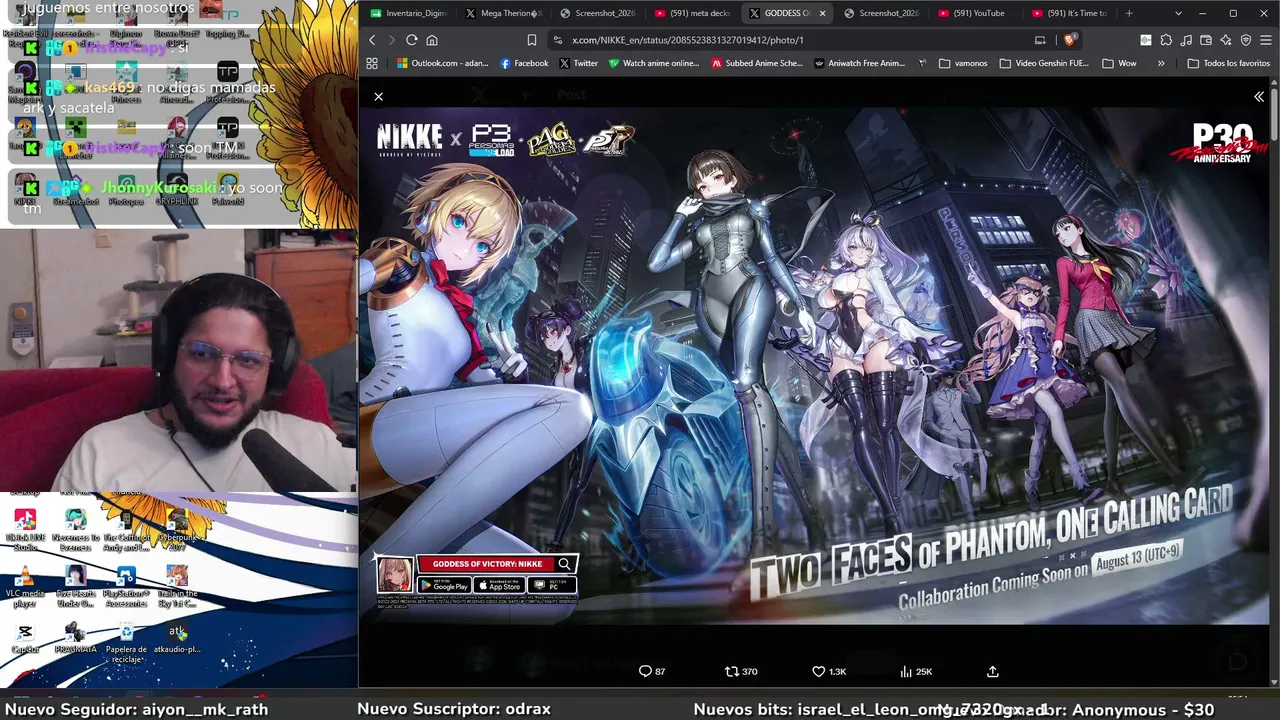Close the GODDESS OF VICTORY tab

click(x=822, y=13)
